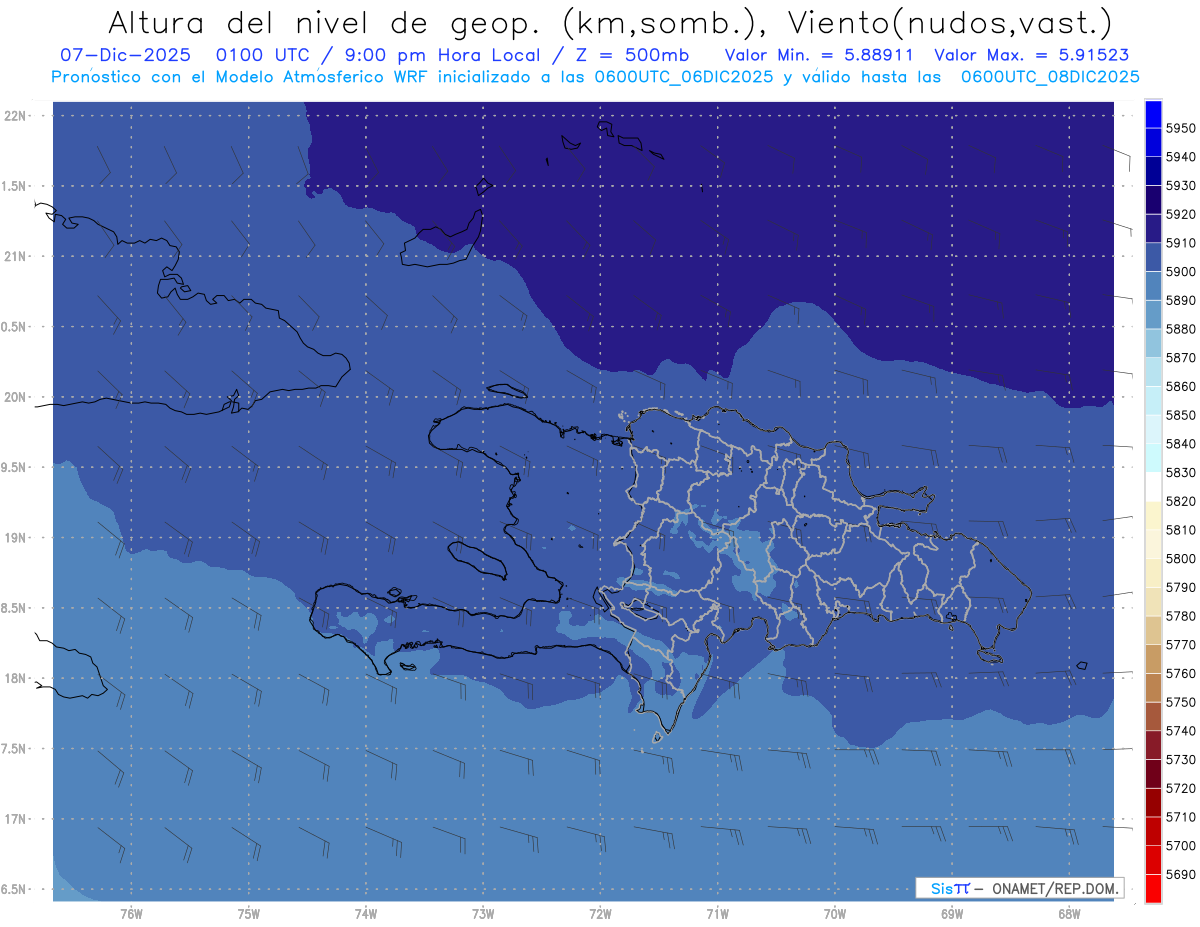Click the '19N' latitude axis label
This screenshot has width=1200, height=927.
(x=15, y=538)
